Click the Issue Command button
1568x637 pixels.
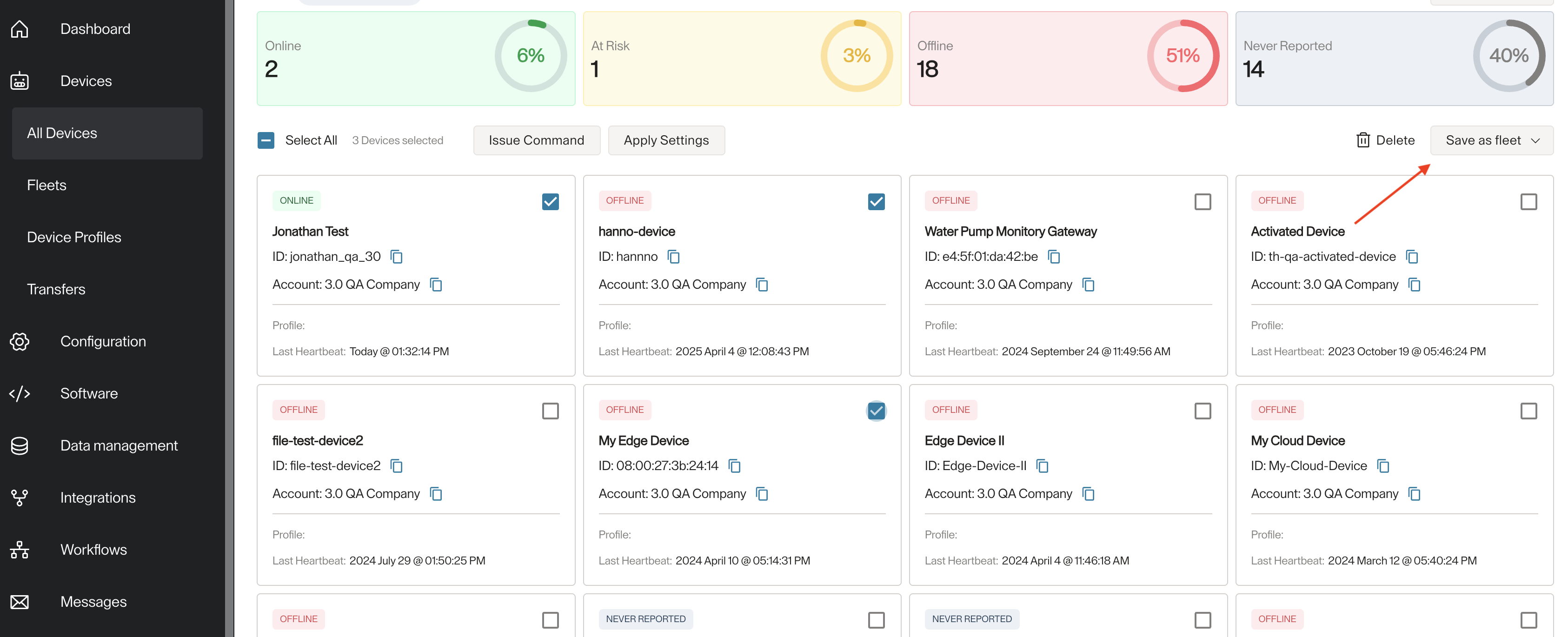pos(536,140)
